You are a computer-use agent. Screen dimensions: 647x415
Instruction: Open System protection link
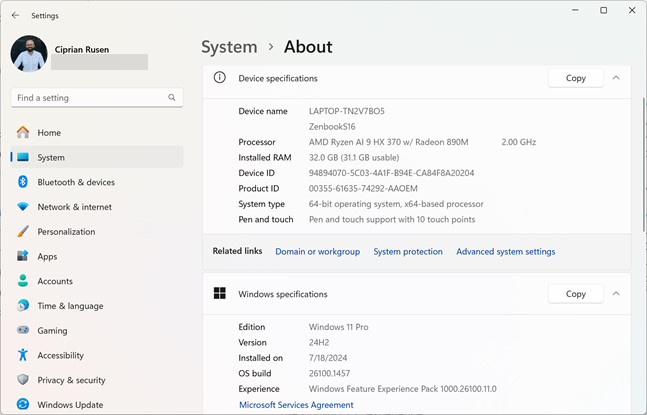(x=408, y=252)
